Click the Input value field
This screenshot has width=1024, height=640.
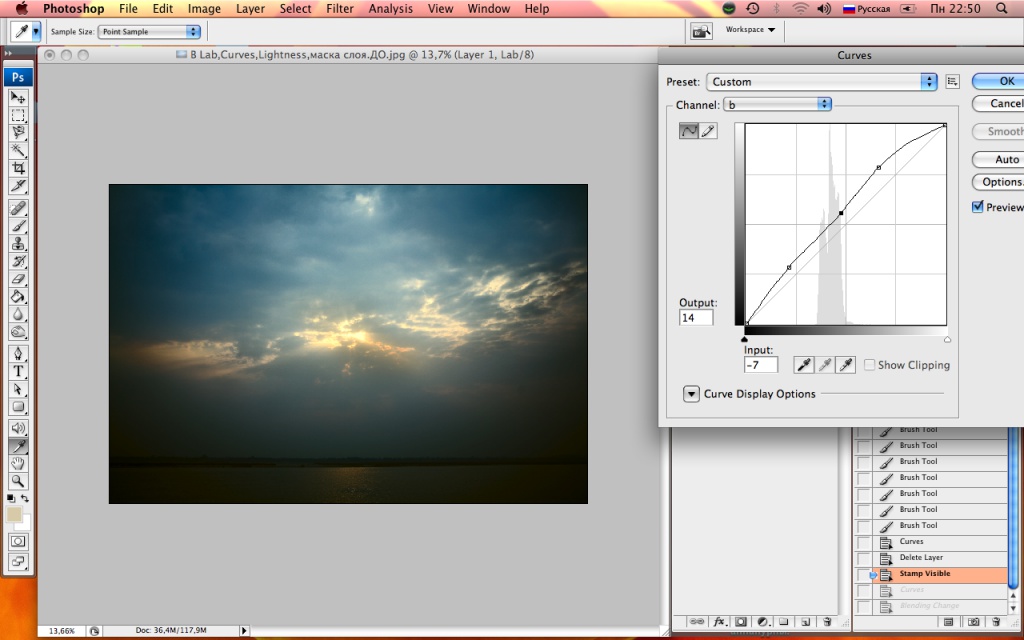click(761, 365)
